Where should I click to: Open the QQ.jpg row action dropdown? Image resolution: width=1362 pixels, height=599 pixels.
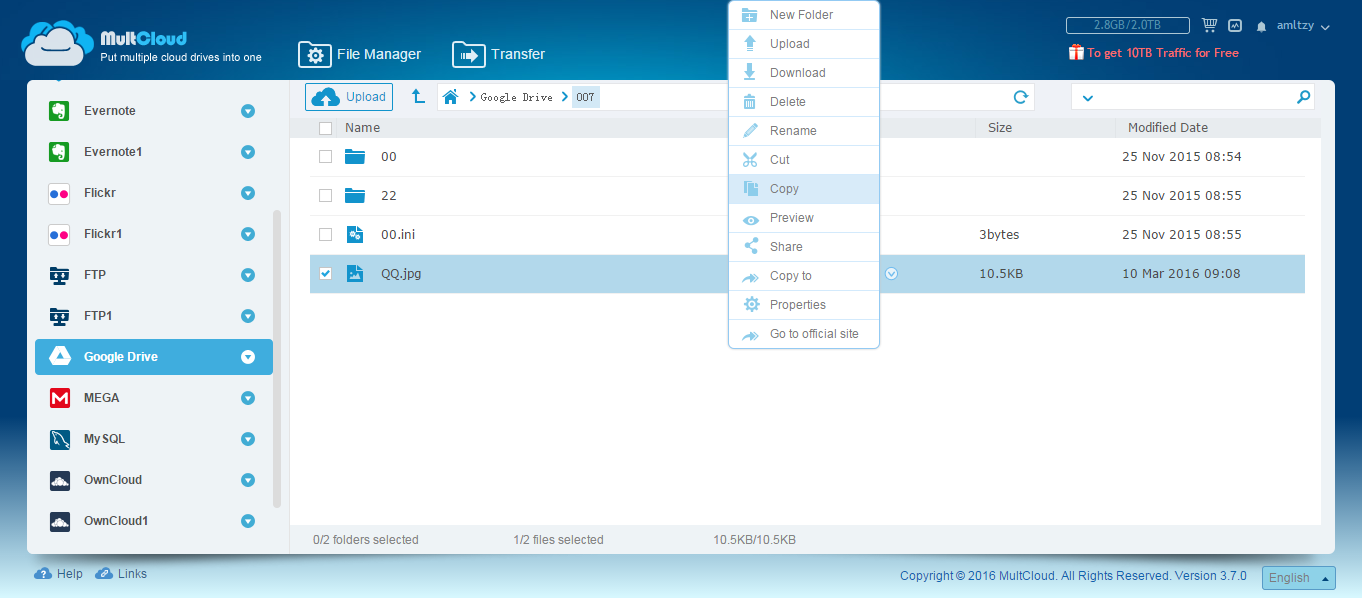[x=891, y=274]
